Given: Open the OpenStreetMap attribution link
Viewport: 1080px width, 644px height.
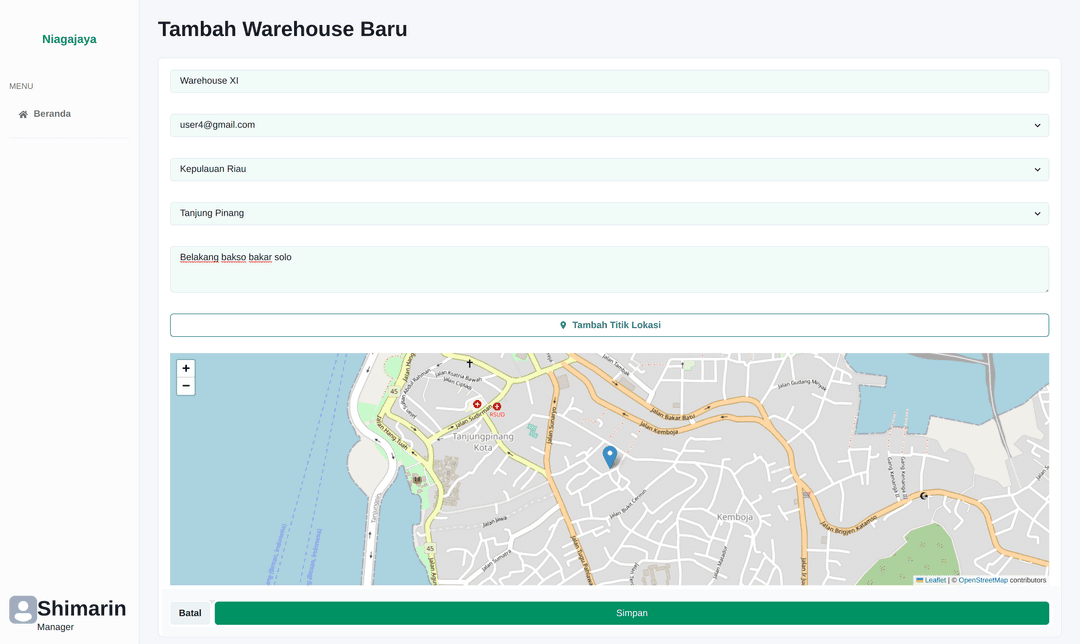Looking at the screenshot, I should tap(983, 580).
